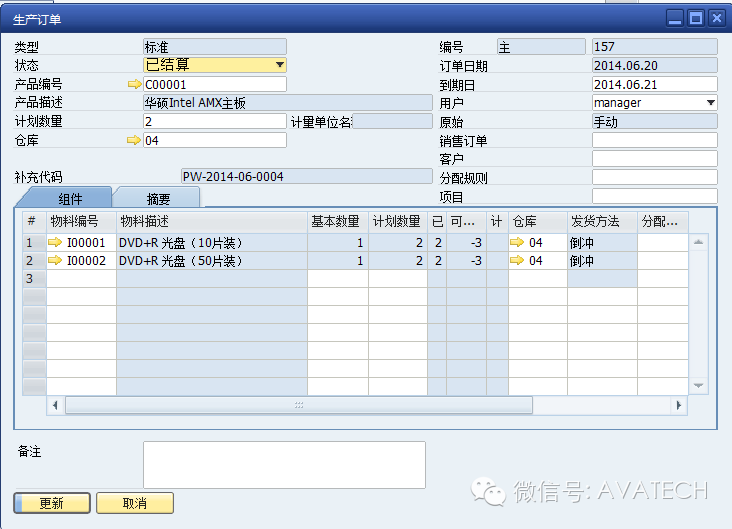The image size is (732, 529).
Task: Click the base quantity cell in row 1
Action: tap(338, 242)
